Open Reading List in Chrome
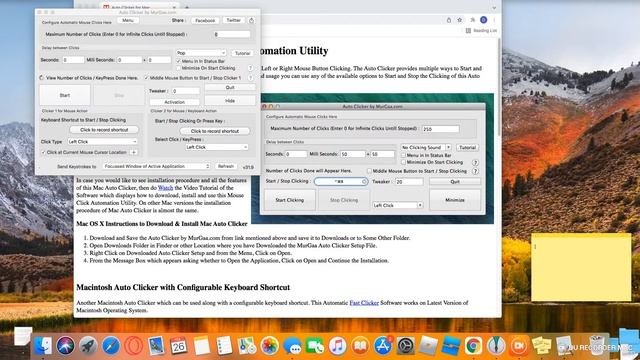This screenshot has width=640, height=360. (481, 31)
